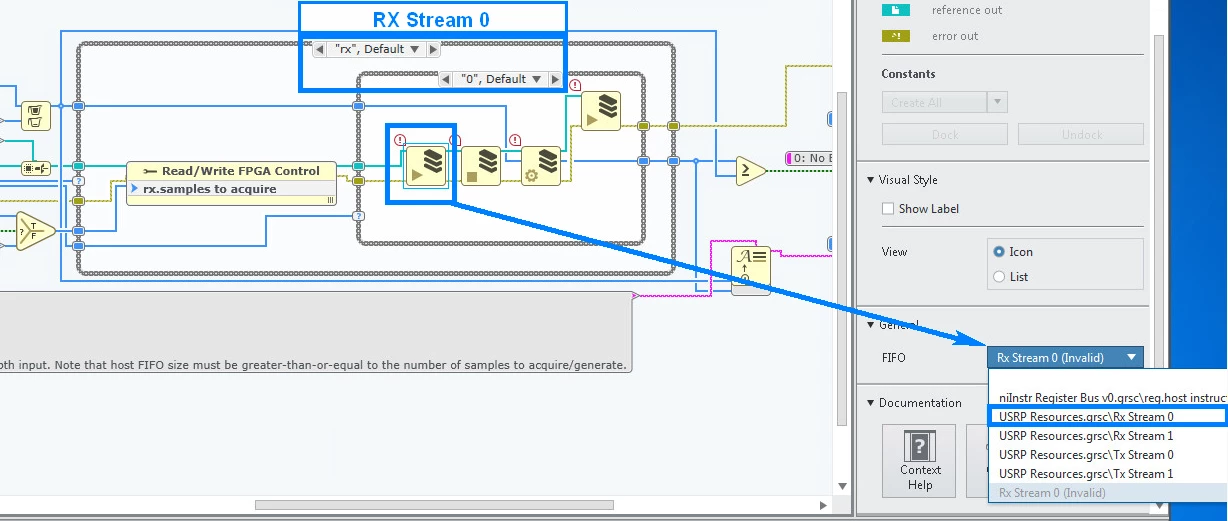Select the upper FIFO Start node outside inner case
Viewport: 1228px width, 521px height.
[601, 111]
